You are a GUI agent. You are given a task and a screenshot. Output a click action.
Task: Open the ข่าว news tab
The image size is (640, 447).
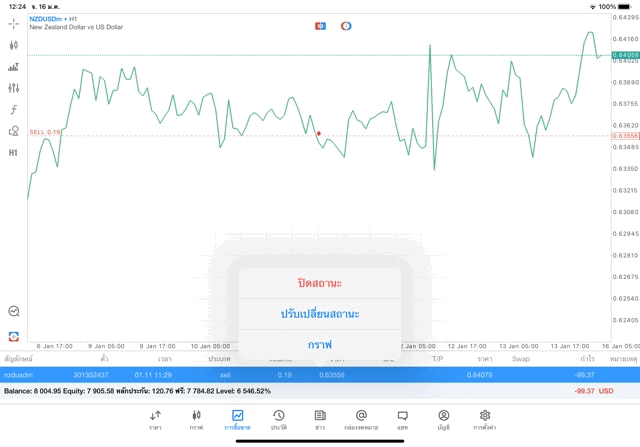[x=320, y=420]
